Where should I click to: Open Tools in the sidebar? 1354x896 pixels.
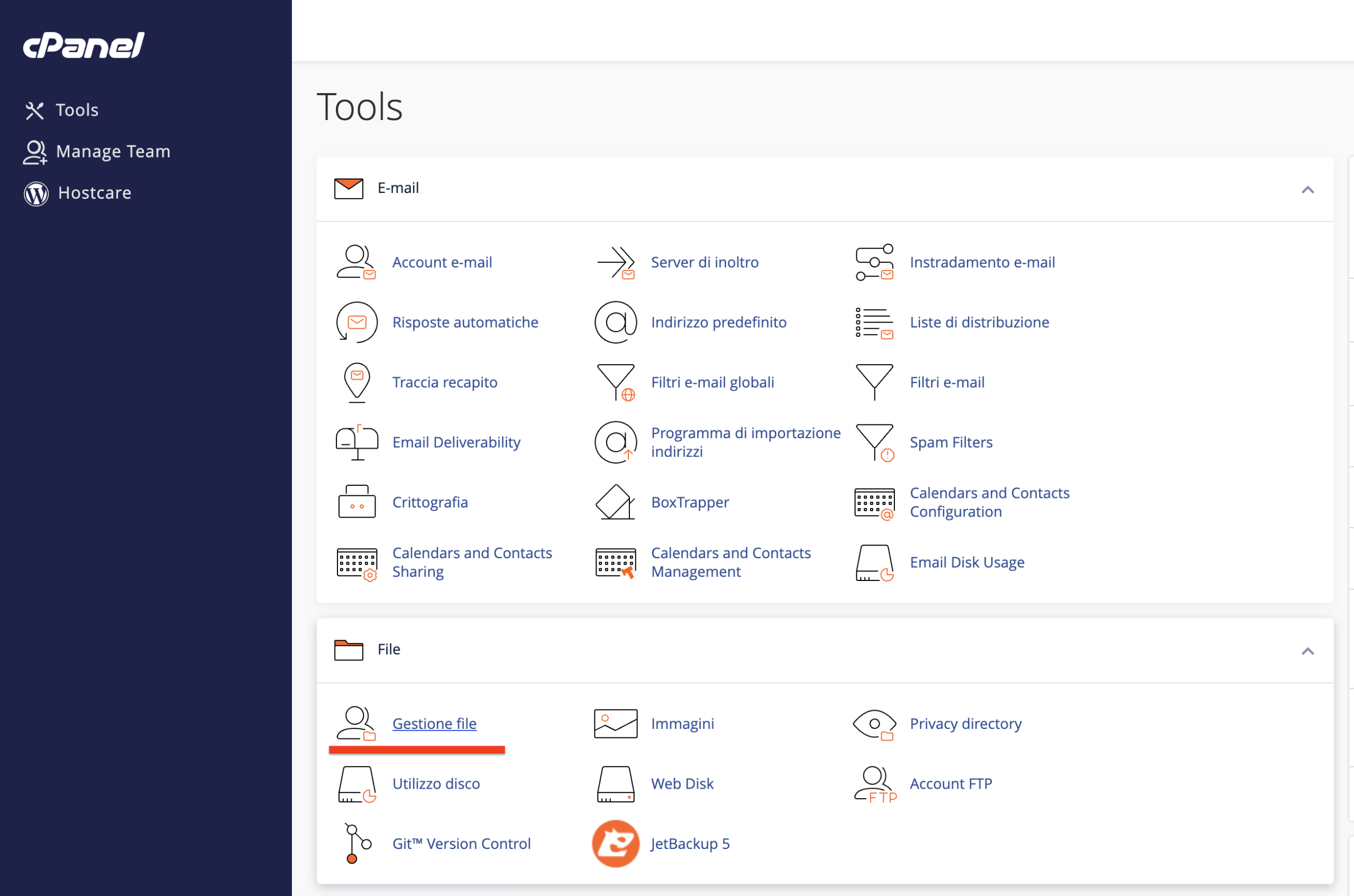click(x=77, y=110)
